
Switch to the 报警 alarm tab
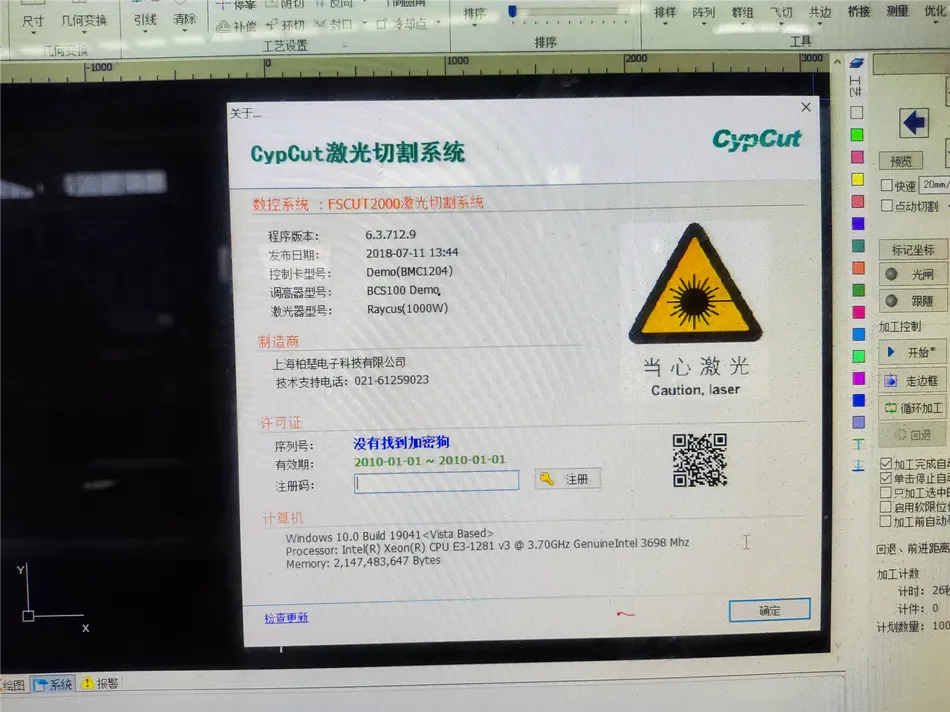100,684
